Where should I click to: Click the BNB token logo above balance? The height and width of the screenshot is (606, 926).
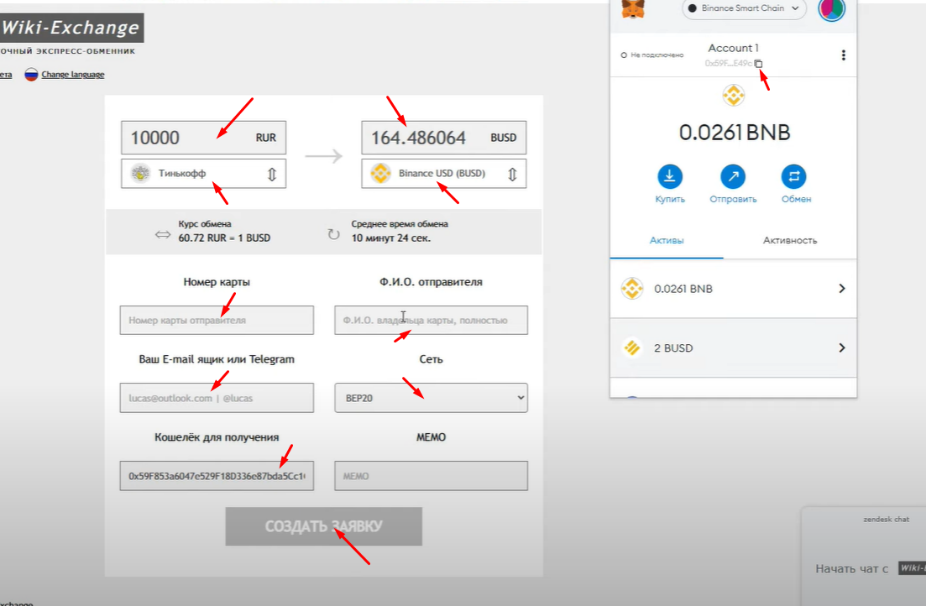[x=733, y=95]
